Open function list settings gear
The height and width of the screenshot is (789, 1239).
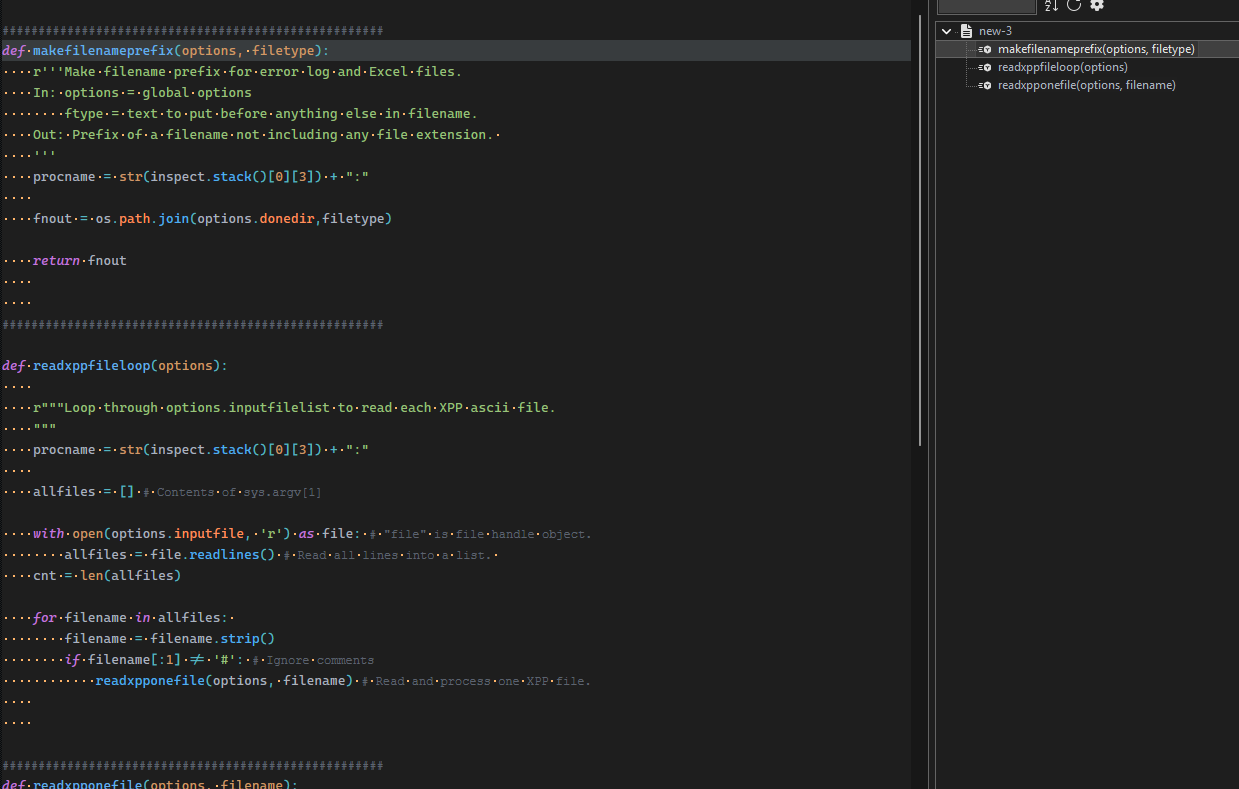1097,5
